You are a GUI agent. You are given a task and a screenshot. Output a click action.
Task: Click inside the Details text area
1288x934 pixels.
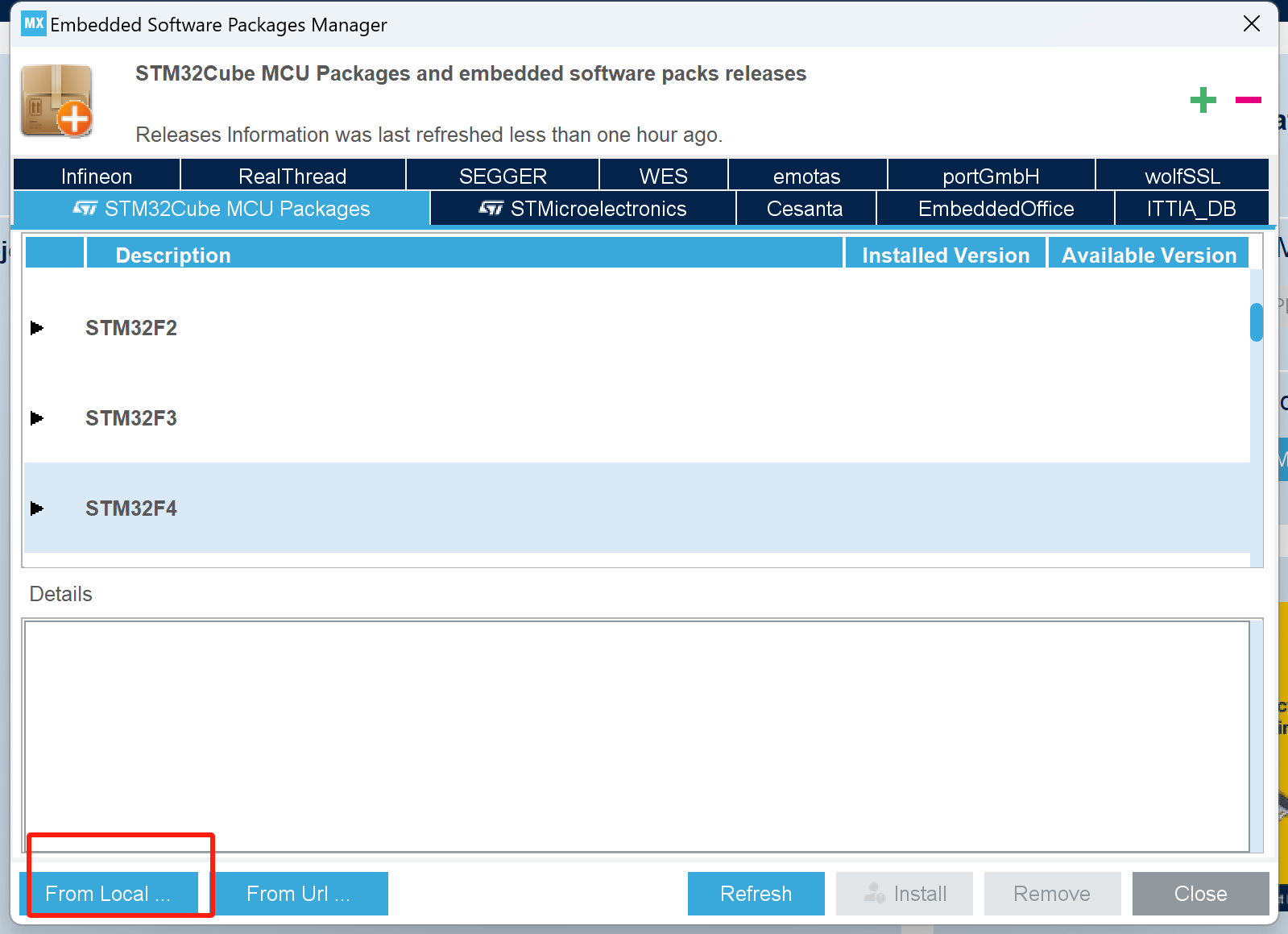[x=636, y=736]
